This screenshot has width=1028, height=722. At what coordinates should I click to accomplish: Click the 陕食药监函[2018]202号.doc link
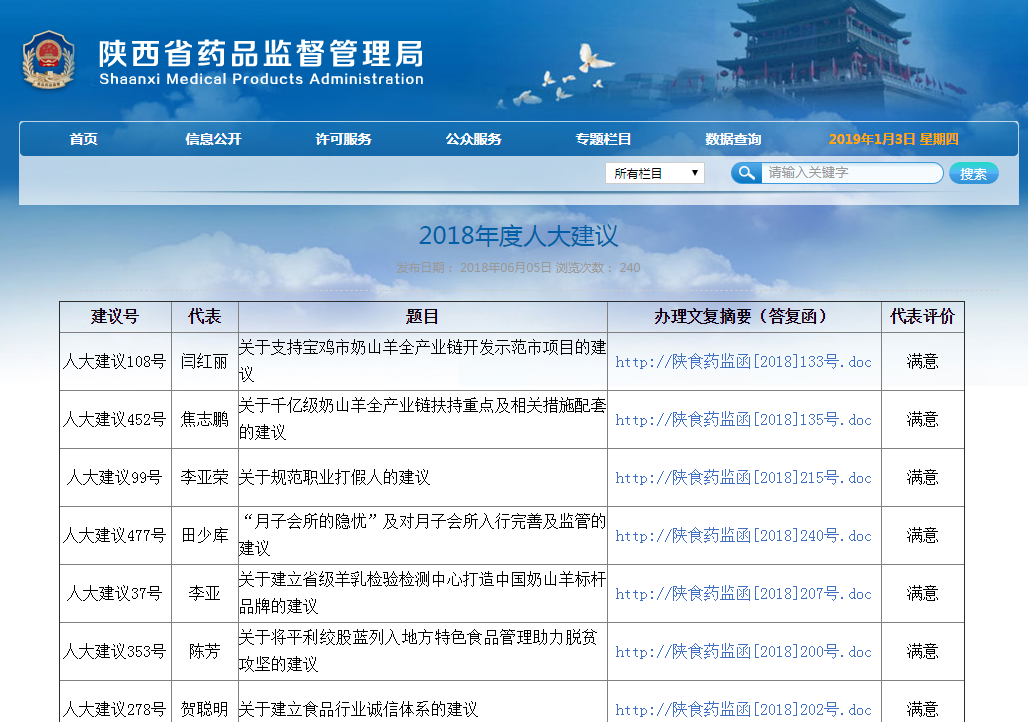[743, 710]
